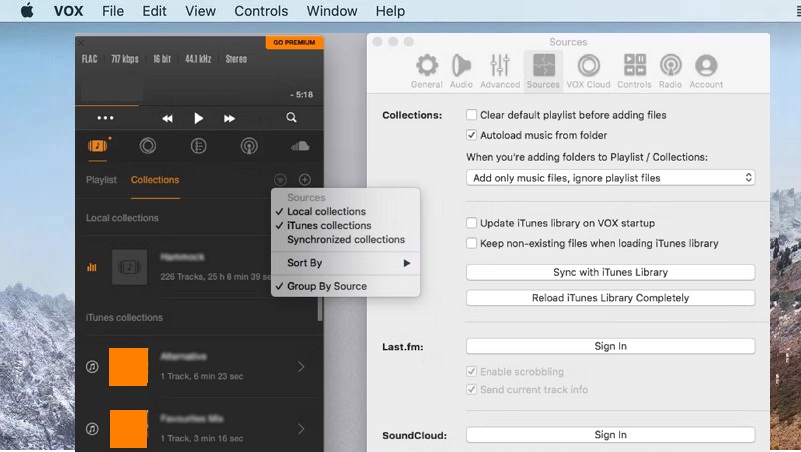Expand the Sort By submenu
Screen dimensions: 801x452
[x=345, y=263]
